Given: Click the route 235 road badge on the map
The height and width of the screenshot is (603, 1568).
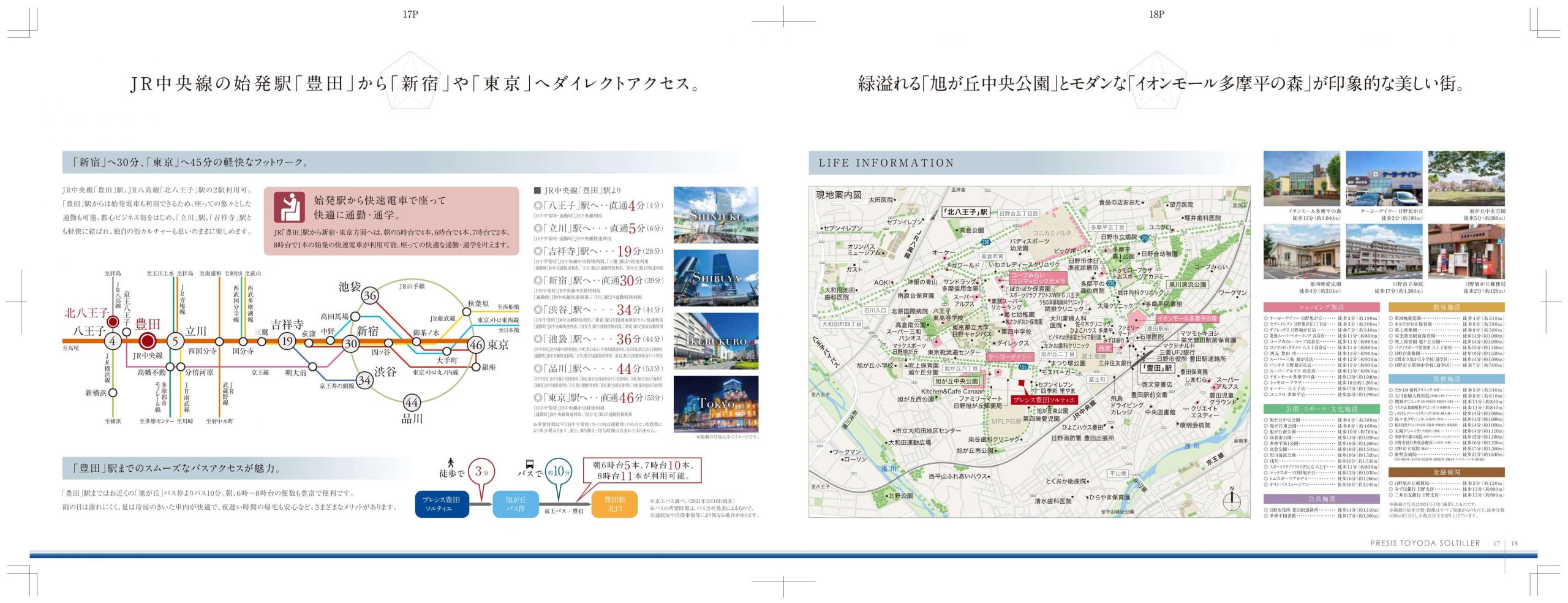Looking at the screenshot, I should point(1110,283).
